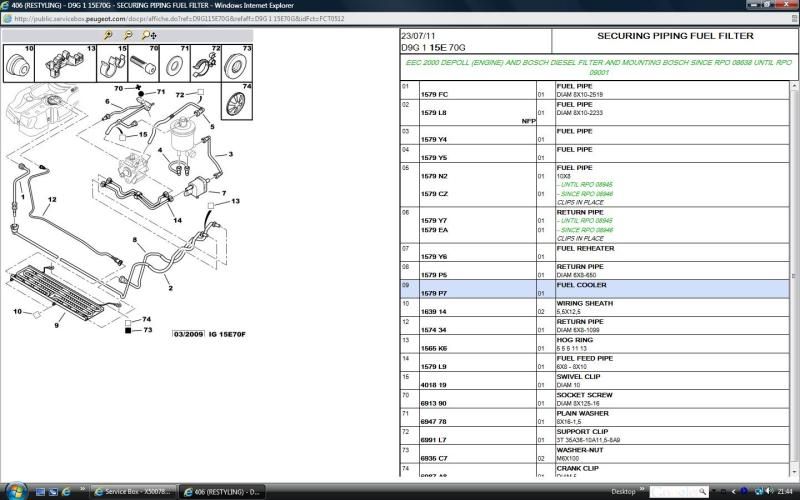Activate the zoom with pan magnifier tool
800x500 pixels.
pos(149,35)
